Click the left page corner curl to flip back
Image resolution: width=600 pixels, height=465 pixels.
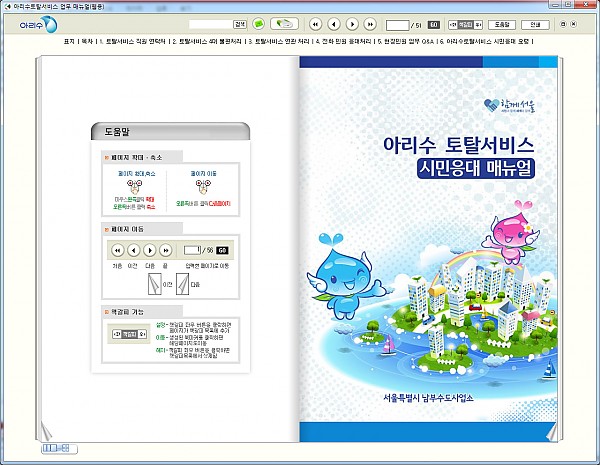46,431
